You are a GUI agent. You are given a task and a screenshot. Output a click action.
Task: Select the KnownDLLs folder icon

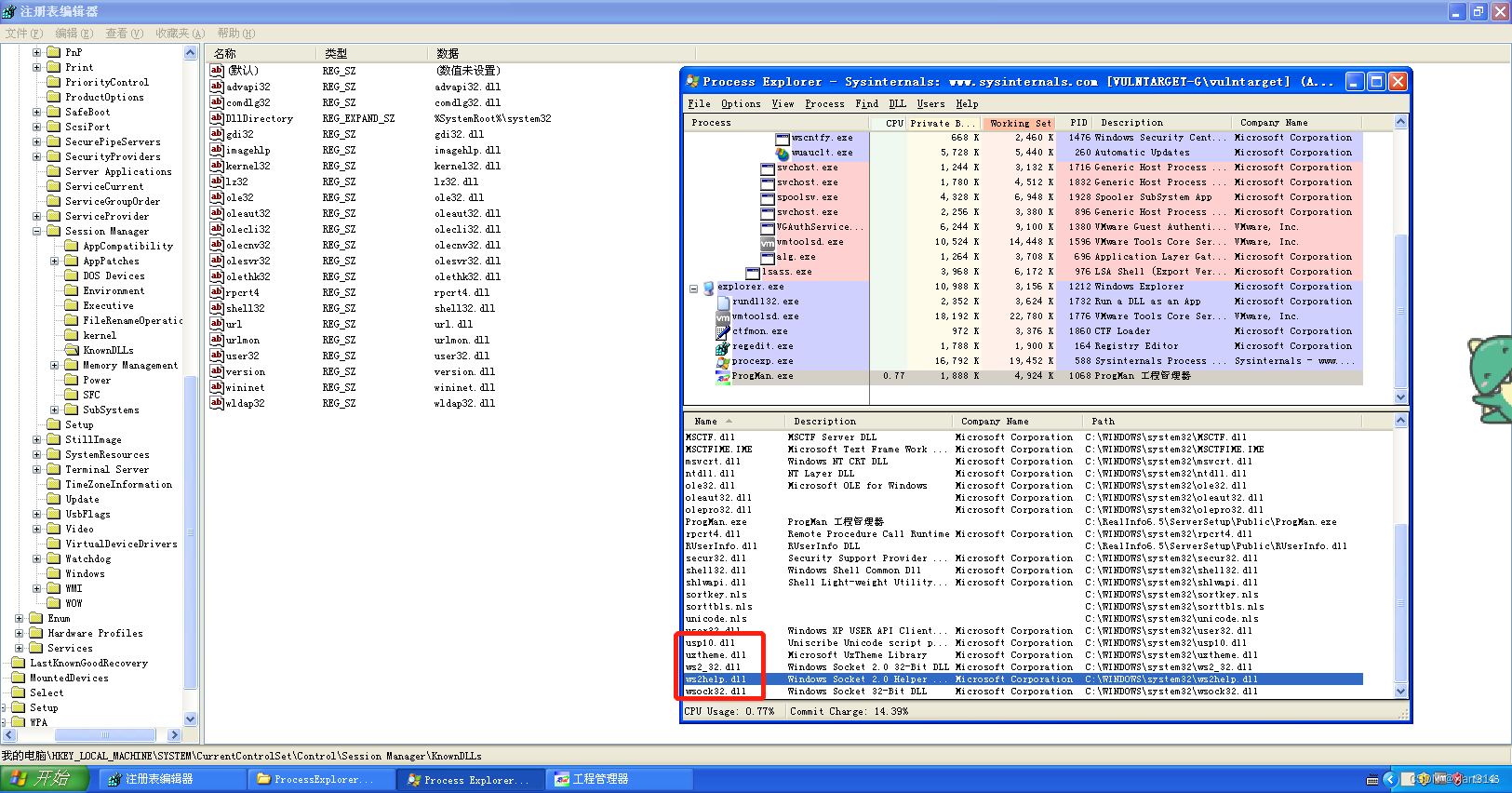click(72, 350)
